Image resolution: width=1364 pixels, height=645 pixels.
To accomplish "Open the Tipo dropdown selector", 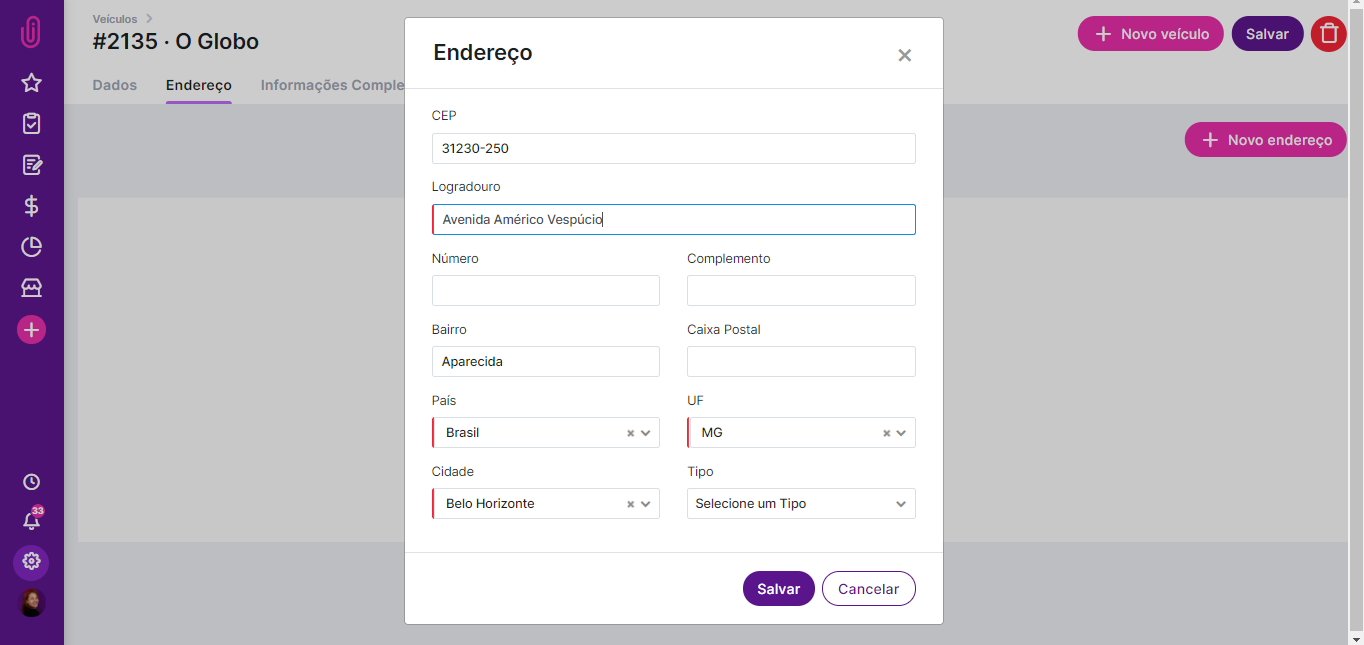I will click(801, 504).
